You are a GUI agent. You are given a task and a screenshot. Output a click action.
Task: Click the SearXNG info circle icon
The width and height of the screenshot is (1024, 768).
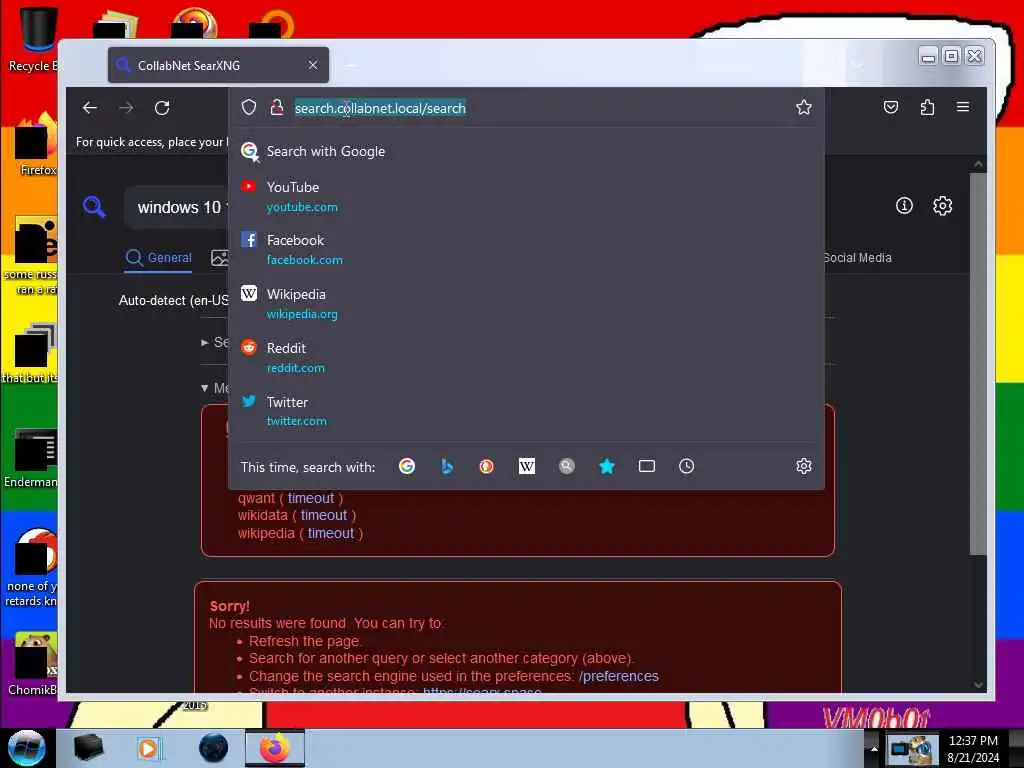(904, 206)
